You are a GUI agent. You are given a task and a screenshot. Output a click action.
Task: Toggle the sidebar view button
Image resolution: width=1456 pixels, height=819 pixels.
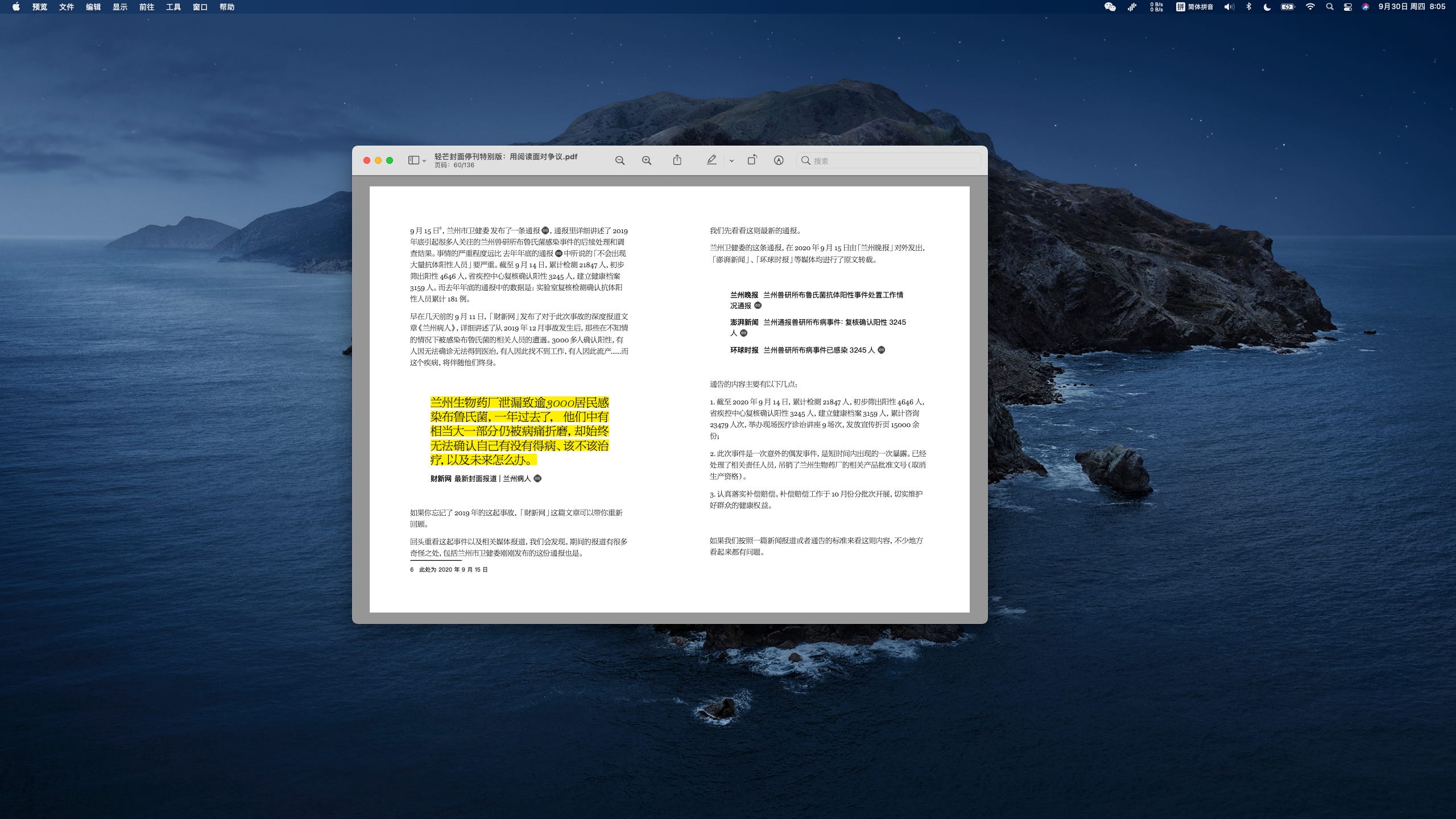(x=413, y=160)
